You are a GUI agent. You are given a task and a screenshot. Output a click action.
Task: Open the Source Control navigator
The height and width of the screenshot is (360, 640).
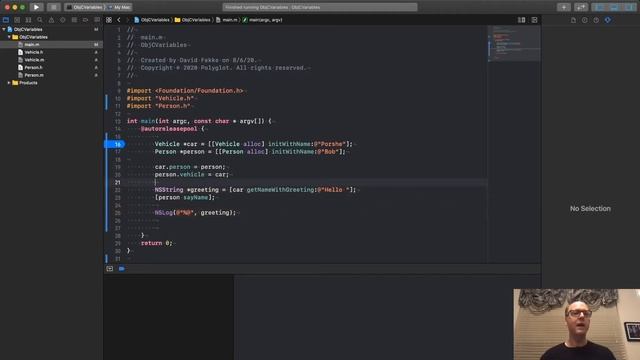point(17,20)
